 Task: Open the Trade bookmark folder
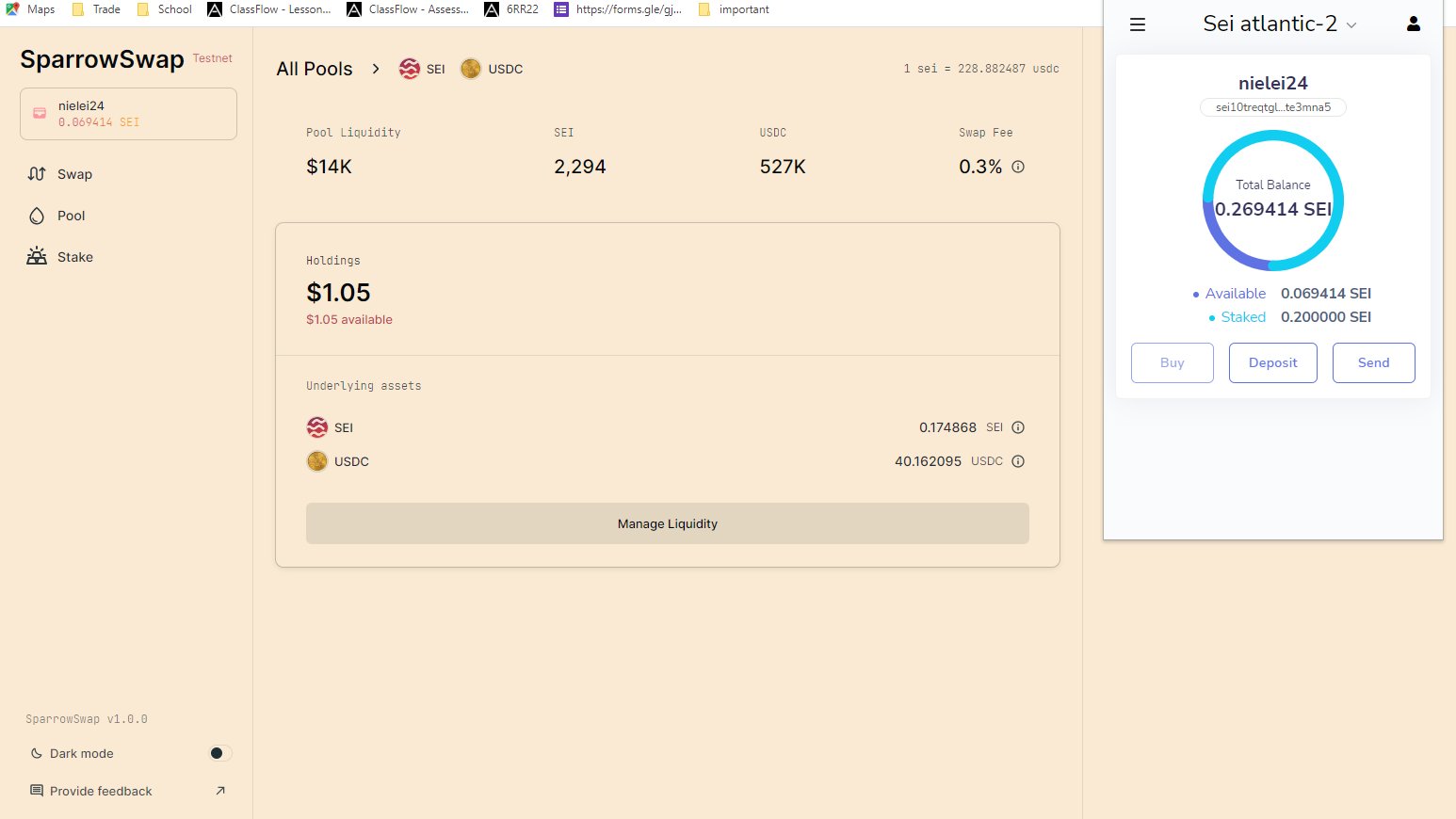coord(96,9)
